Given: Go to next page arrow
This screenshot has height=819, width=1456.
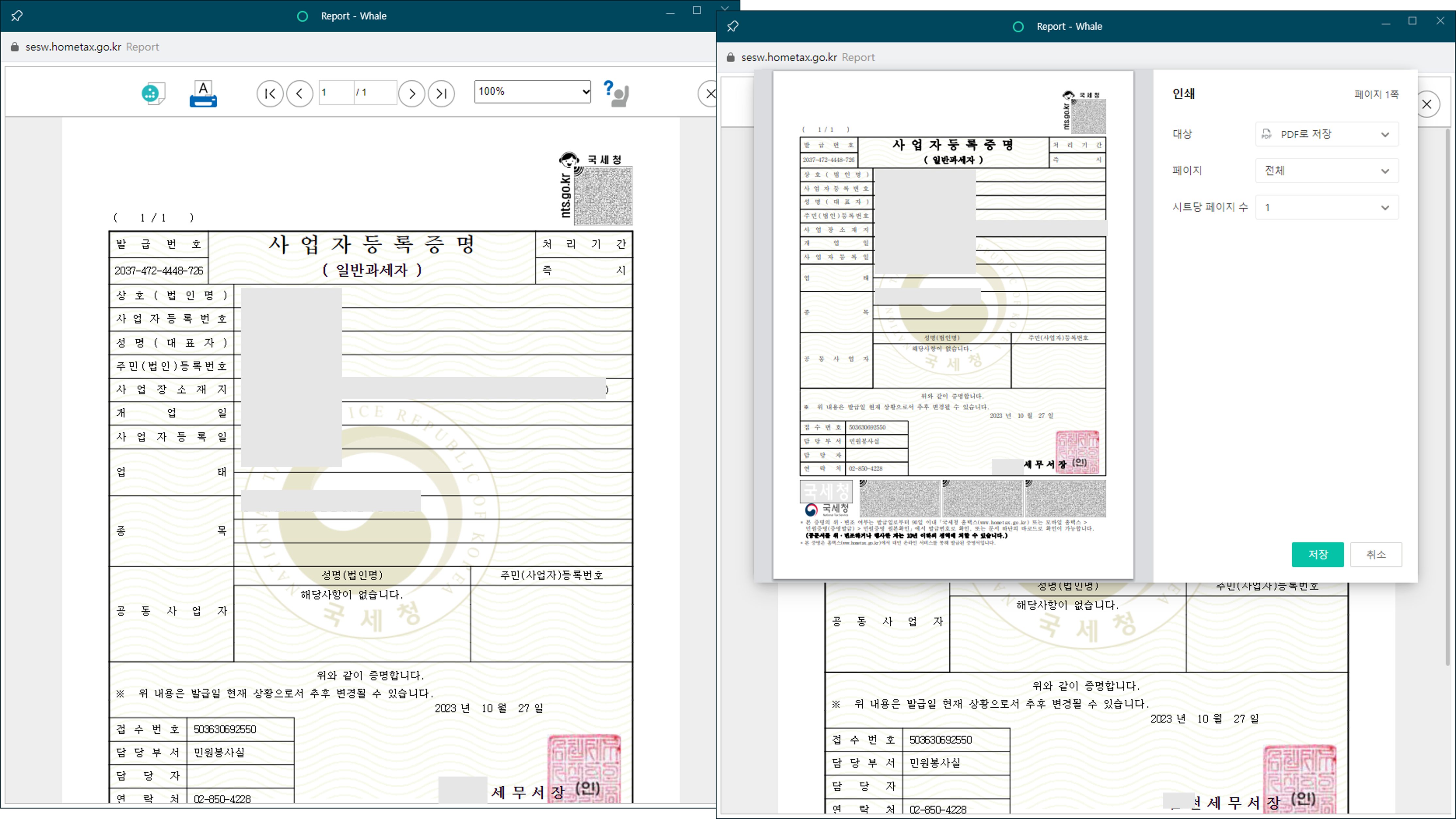Looking at the screenshot, I should coord(411,93).
